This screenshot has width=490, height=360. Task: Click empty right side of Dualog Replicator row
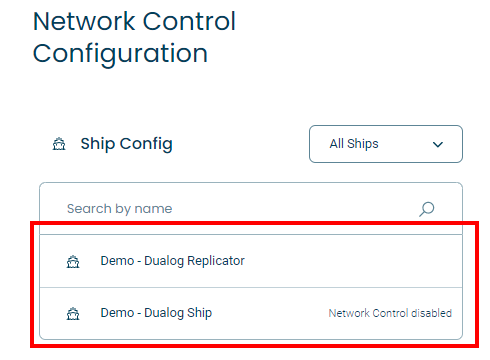(353, 261)
